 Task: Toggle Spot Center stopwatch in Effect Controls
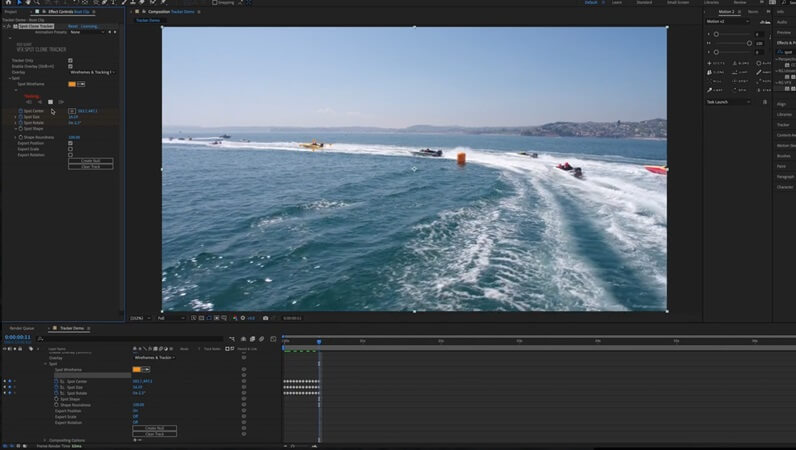(x=21, y=111)
